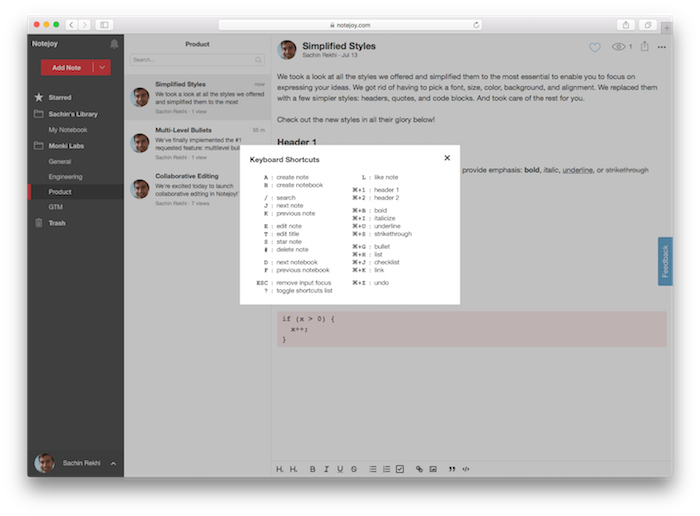Like the note with heart icon
Image resolution: width=700 pixels, height=516 pixels.
click(x=595, y=47)
